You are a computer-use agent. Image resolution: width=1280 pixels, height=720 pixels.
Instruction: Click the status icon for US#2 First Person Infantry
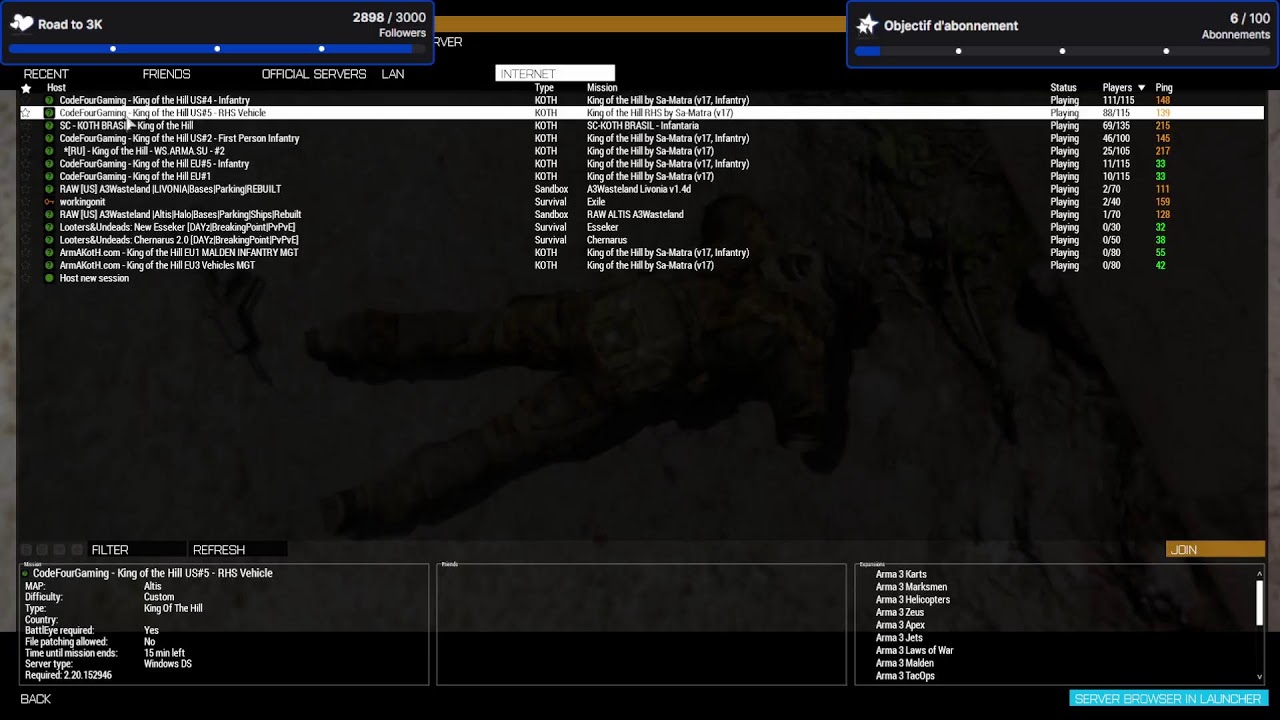point(49,139)
